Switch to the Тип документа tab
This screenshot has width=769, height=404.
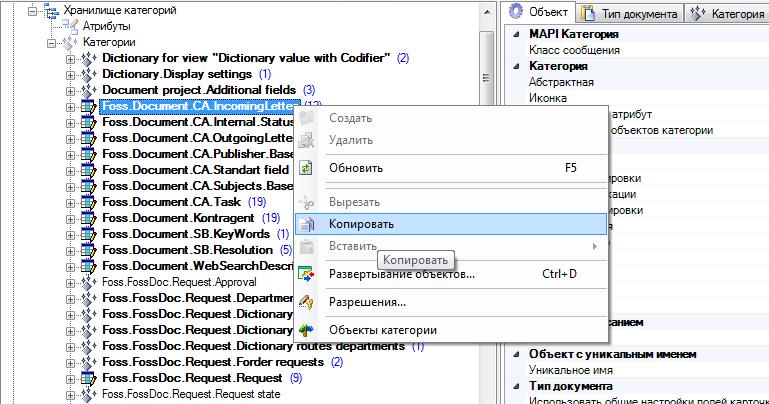640,13
